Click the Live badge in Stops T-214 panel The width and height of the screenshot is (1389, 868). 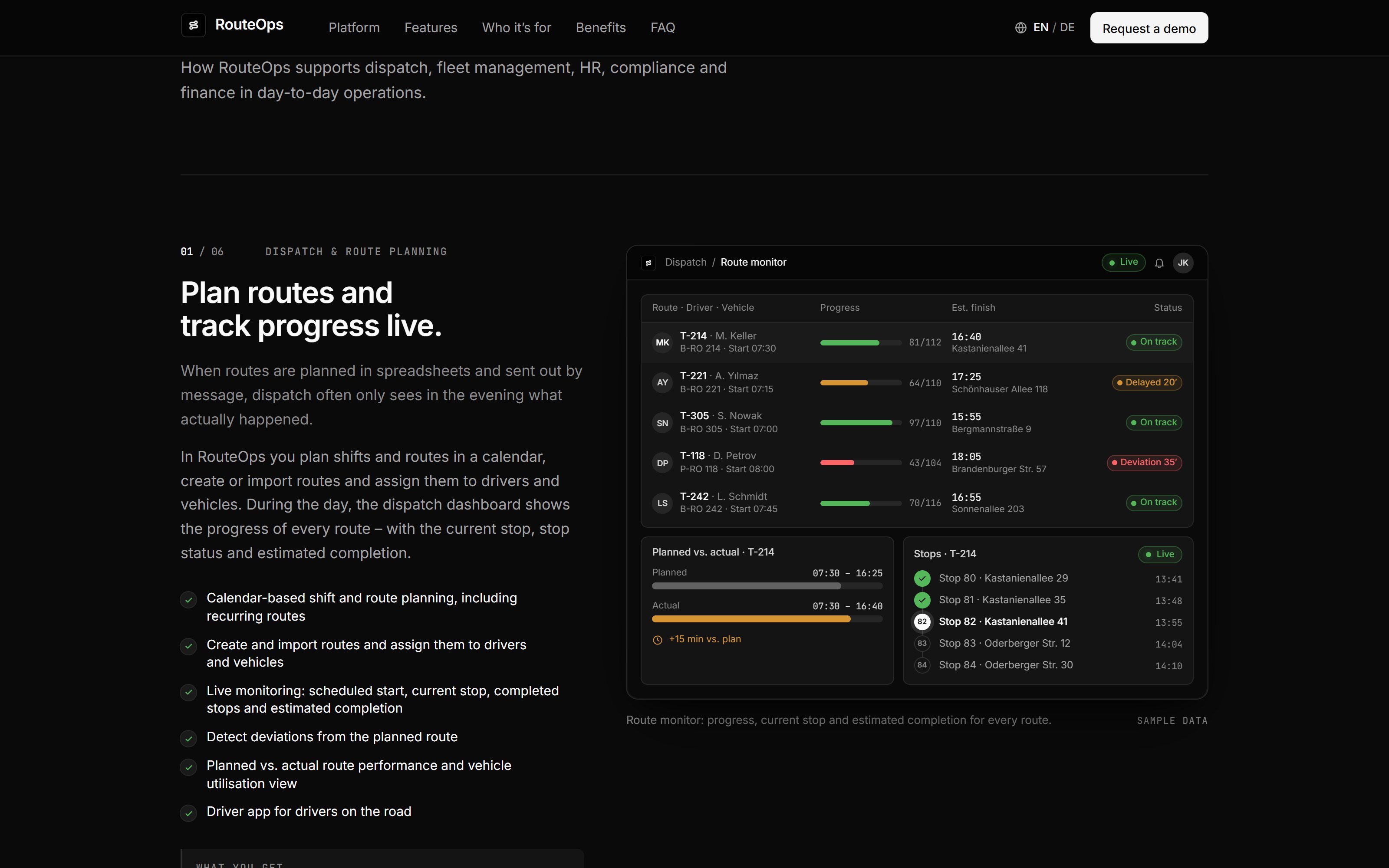(x=1160, y=555)
